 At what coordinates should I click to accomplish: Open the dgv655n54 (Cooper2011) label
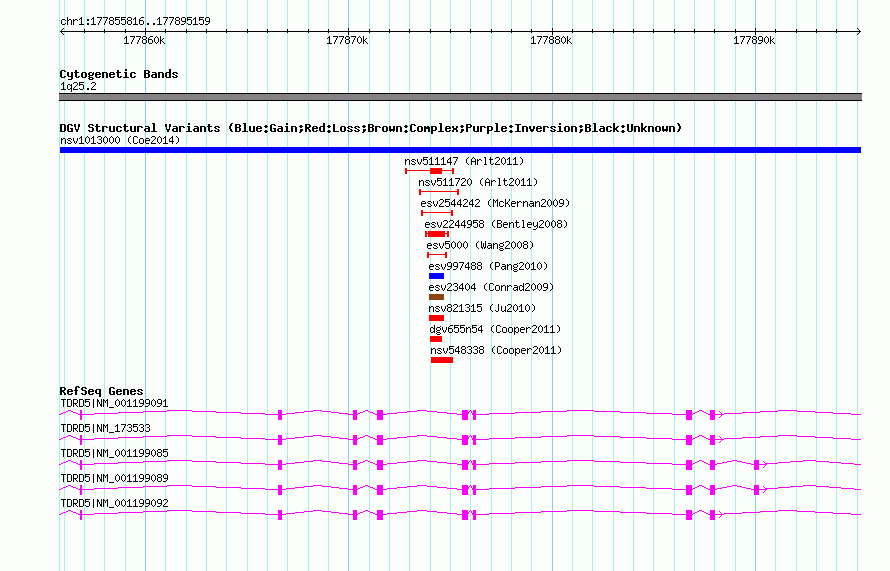(x=495, y=329)
